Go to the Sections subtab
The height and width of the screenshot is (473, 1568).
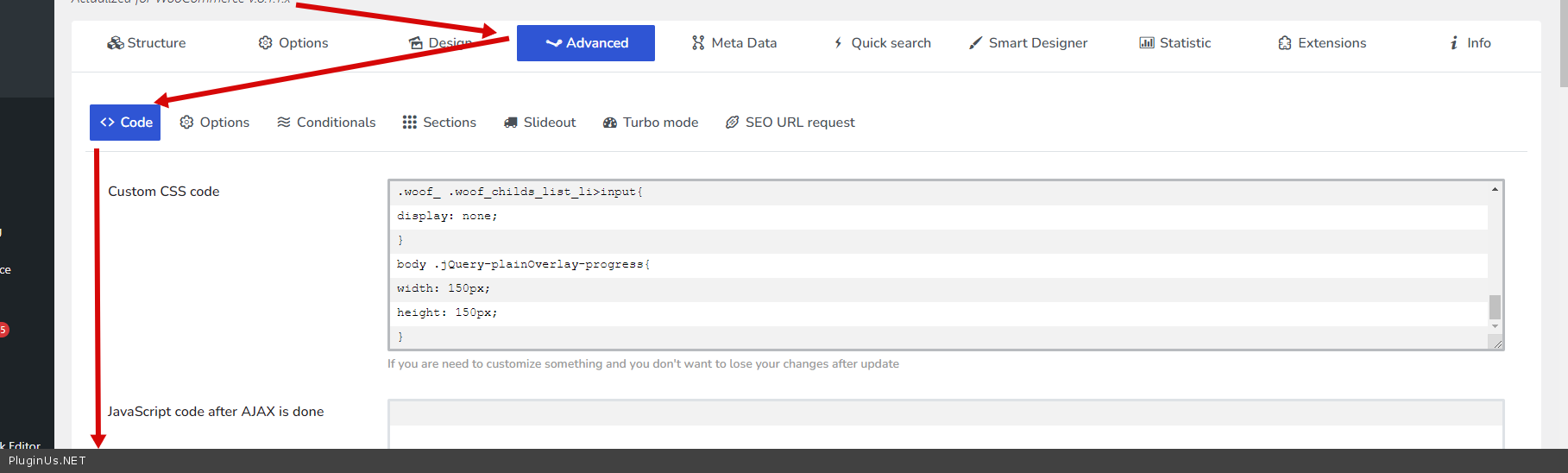(x=439, y=123)
